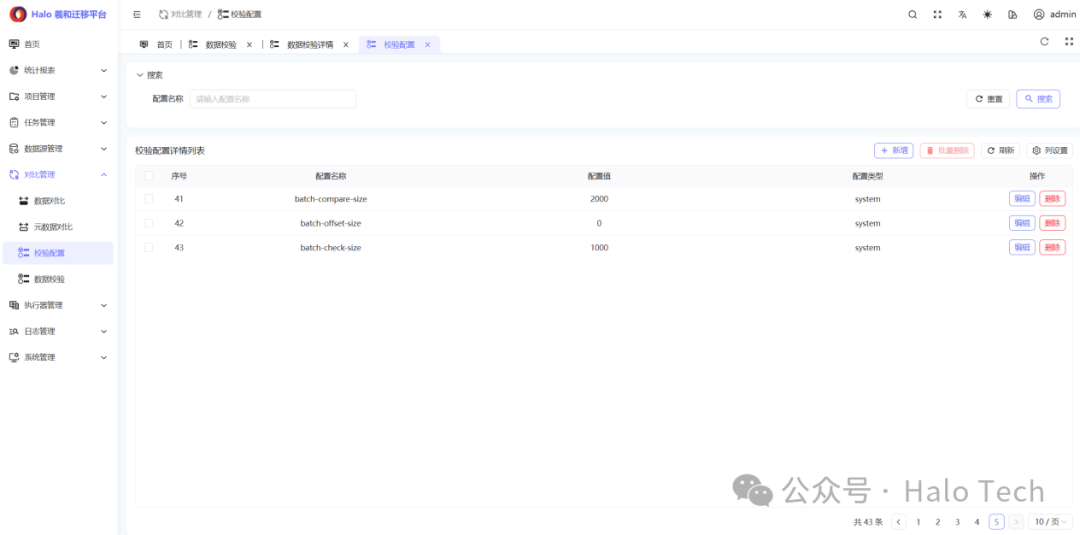Check the batch-check-size row checkbox
The image size is (1080, 535).
tap(149, 247)
